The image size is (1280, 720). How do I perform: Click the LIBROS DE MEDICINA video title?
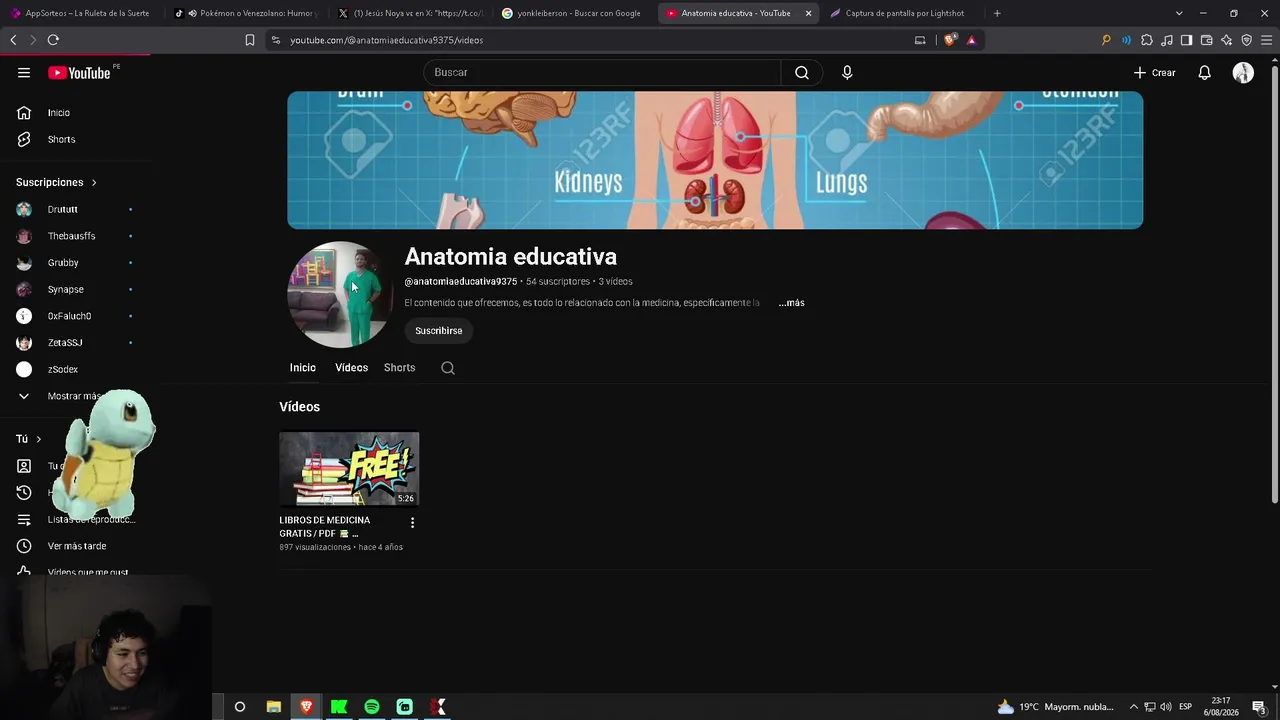(325, 527)
